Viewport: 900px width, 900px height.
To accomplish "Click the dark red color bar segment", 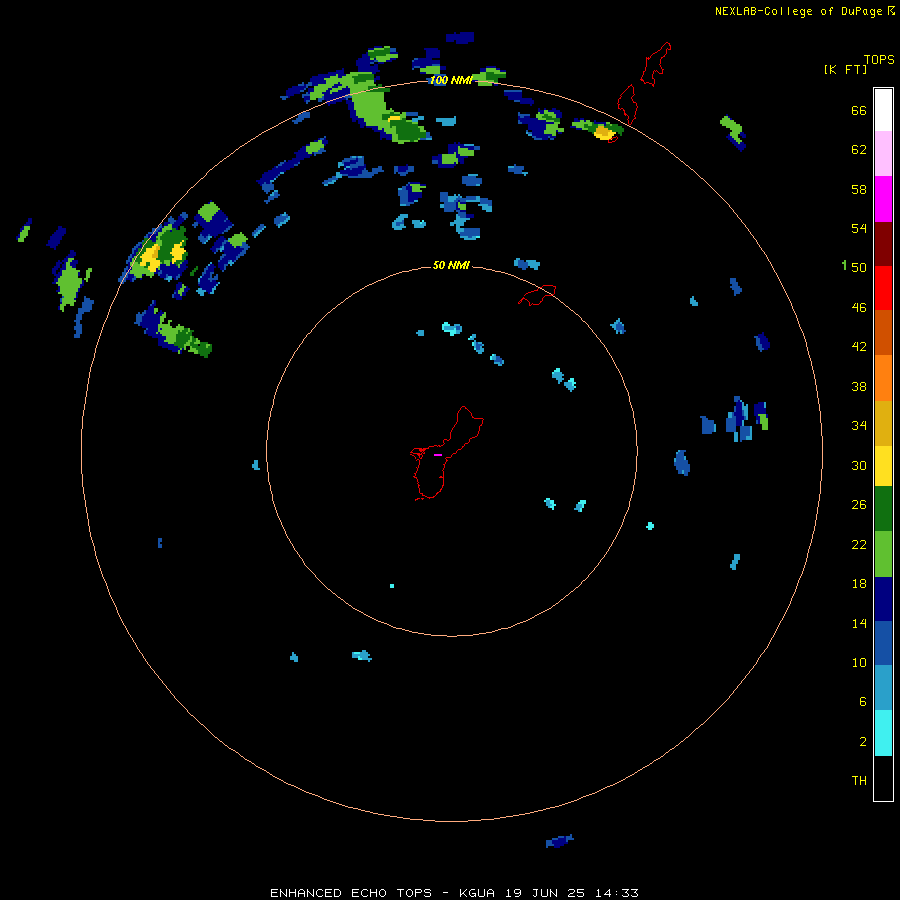I will pyautogui.click(x=883, y=244).
